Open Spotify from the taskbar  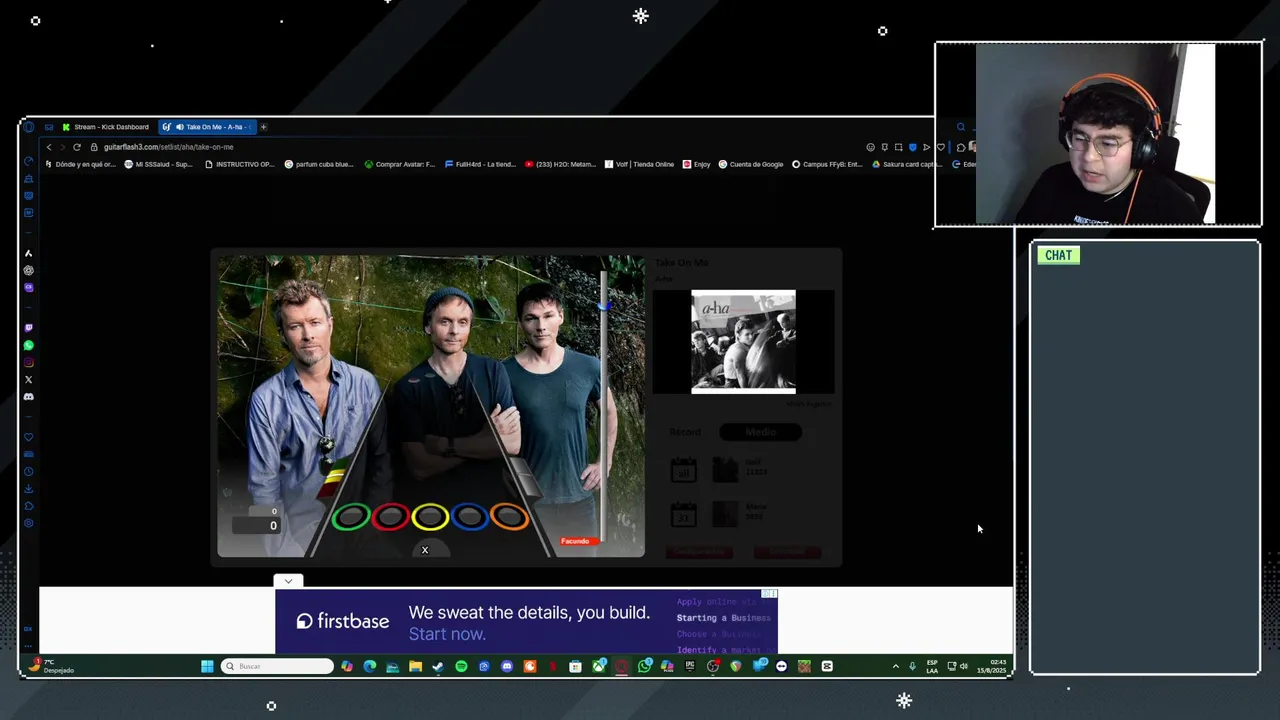pyautogui.click(x=461, y=666)
